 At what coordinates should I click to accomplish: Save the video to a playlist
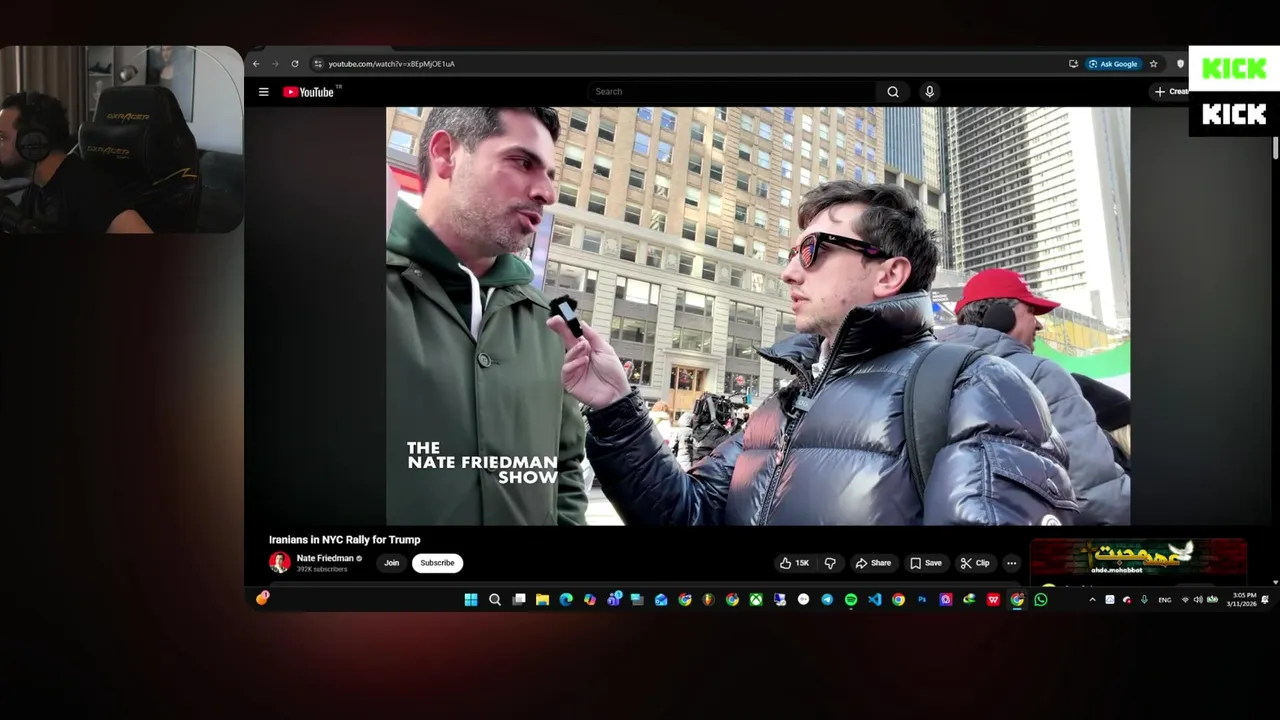point(926,563)
